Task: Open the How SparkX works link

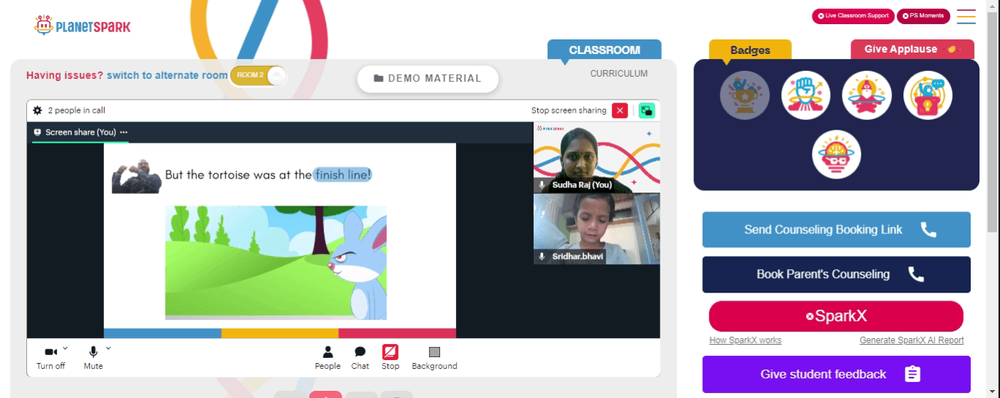Action: point(745,341)
